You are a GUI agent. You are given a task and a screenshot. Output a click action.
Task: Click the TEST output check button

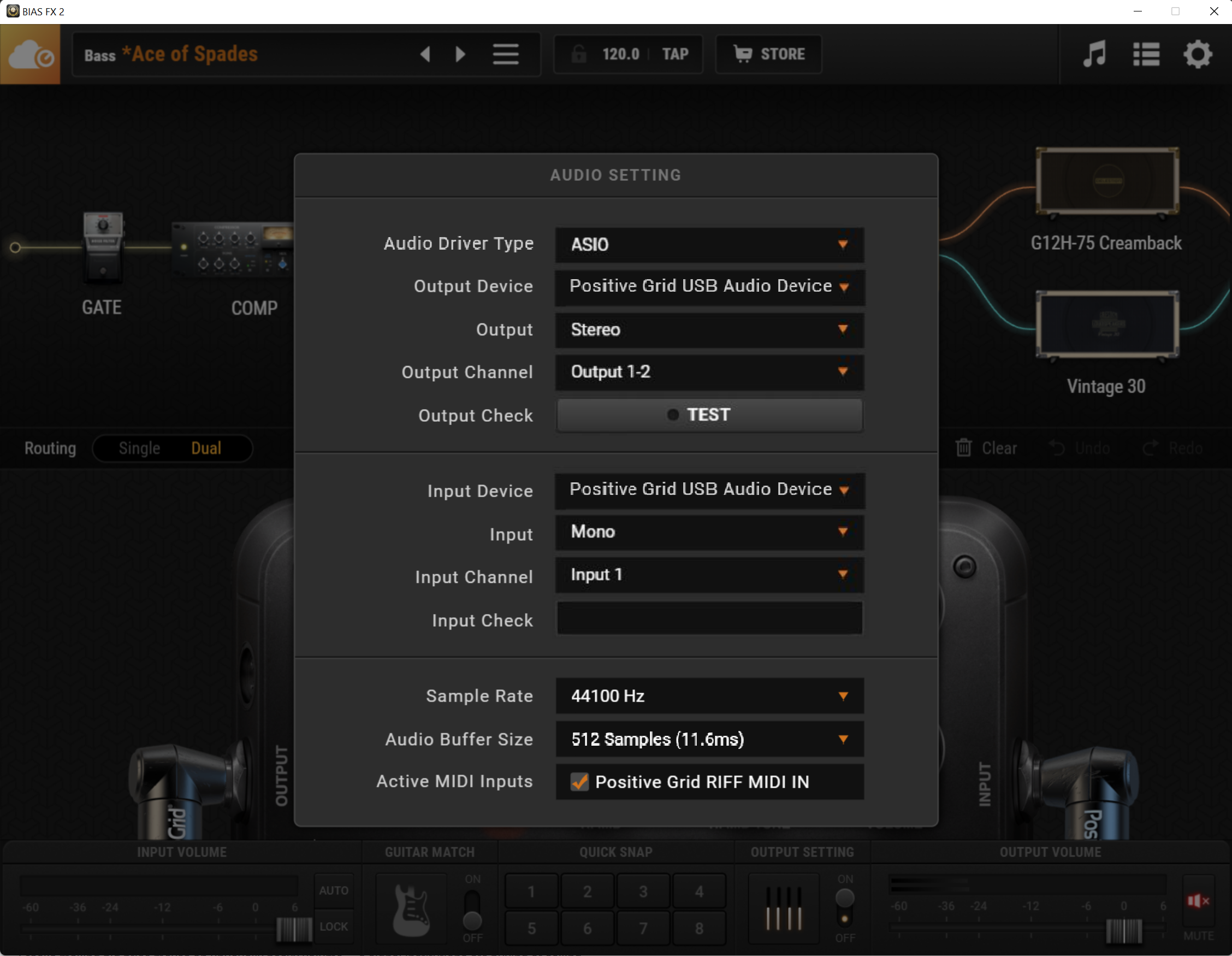[x=709, y=415]
